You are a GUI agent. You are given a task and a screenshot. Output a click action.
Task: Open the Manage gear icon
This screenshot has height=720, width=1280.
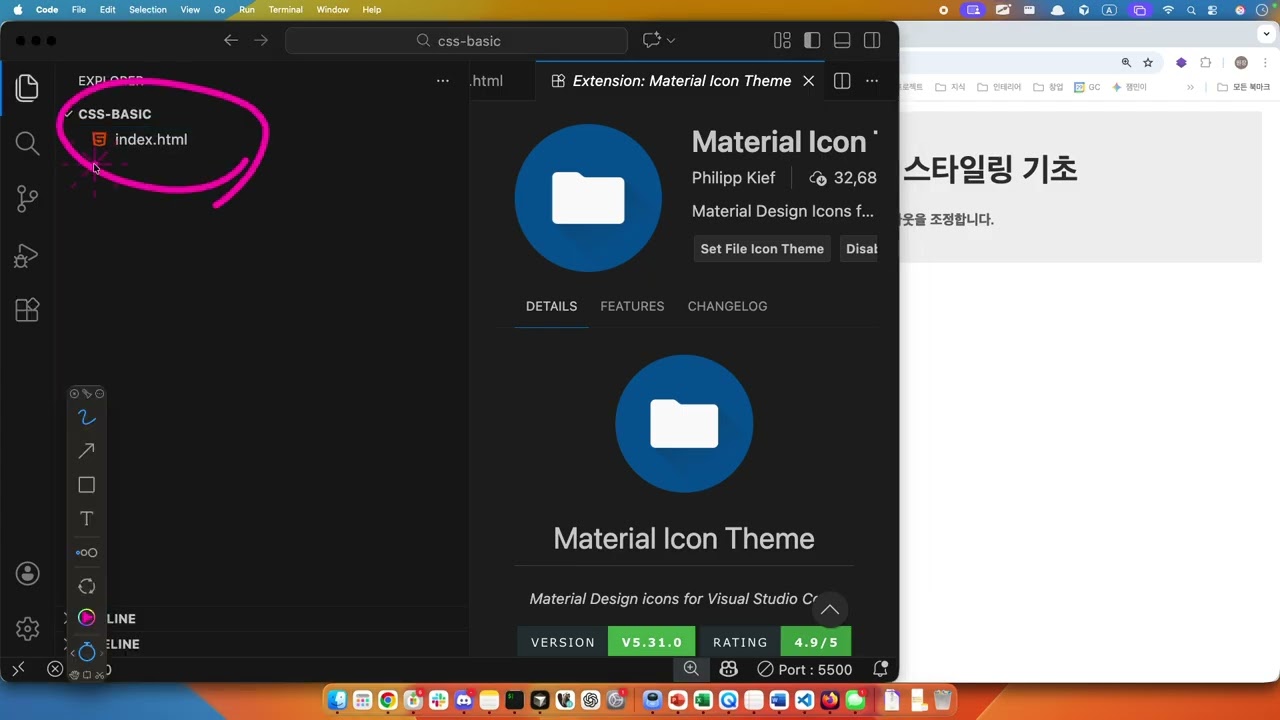[27, 629]
